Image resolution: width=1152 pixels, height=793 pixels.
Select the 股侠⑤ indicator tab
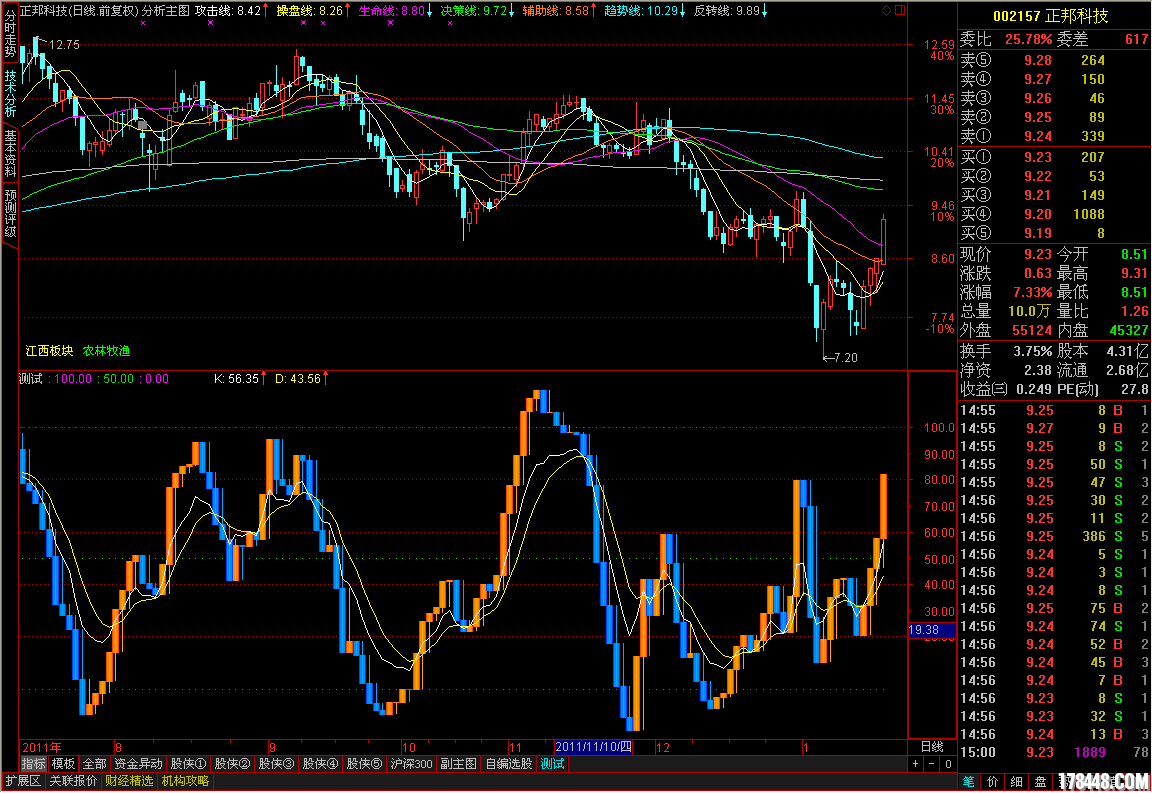click(364, 764)
